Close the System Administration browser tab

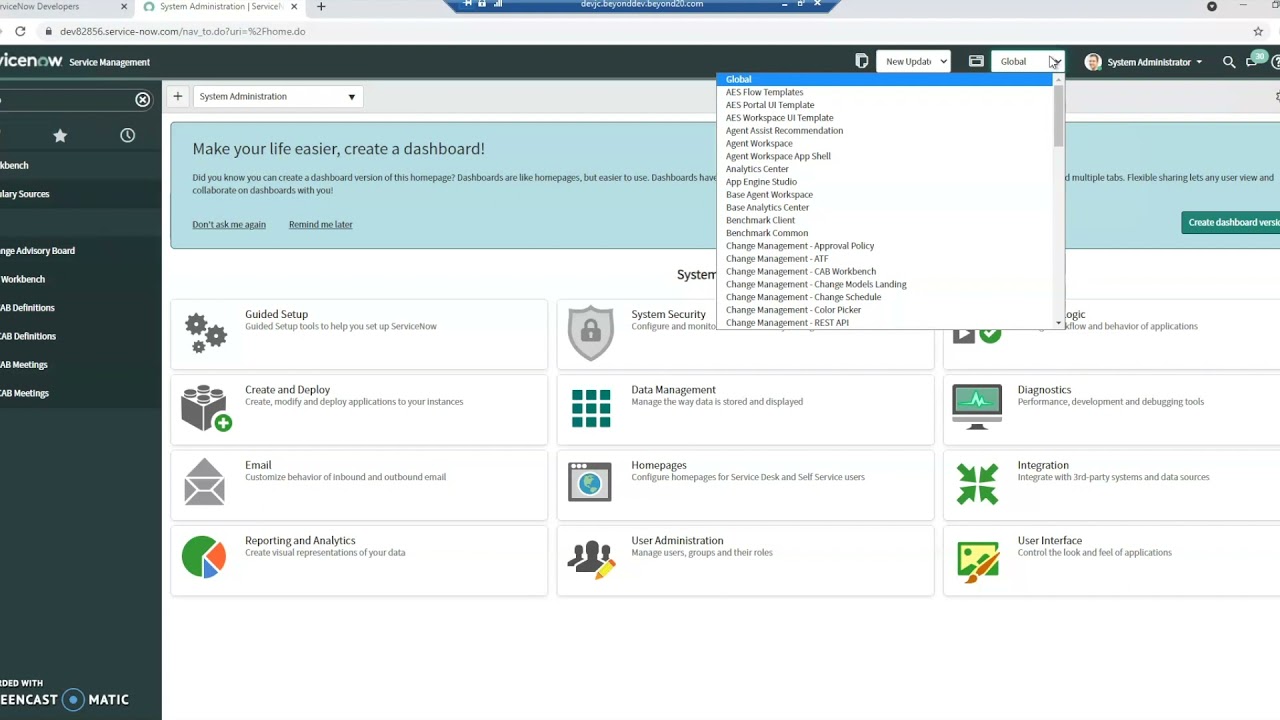click(x=295, y=7)
